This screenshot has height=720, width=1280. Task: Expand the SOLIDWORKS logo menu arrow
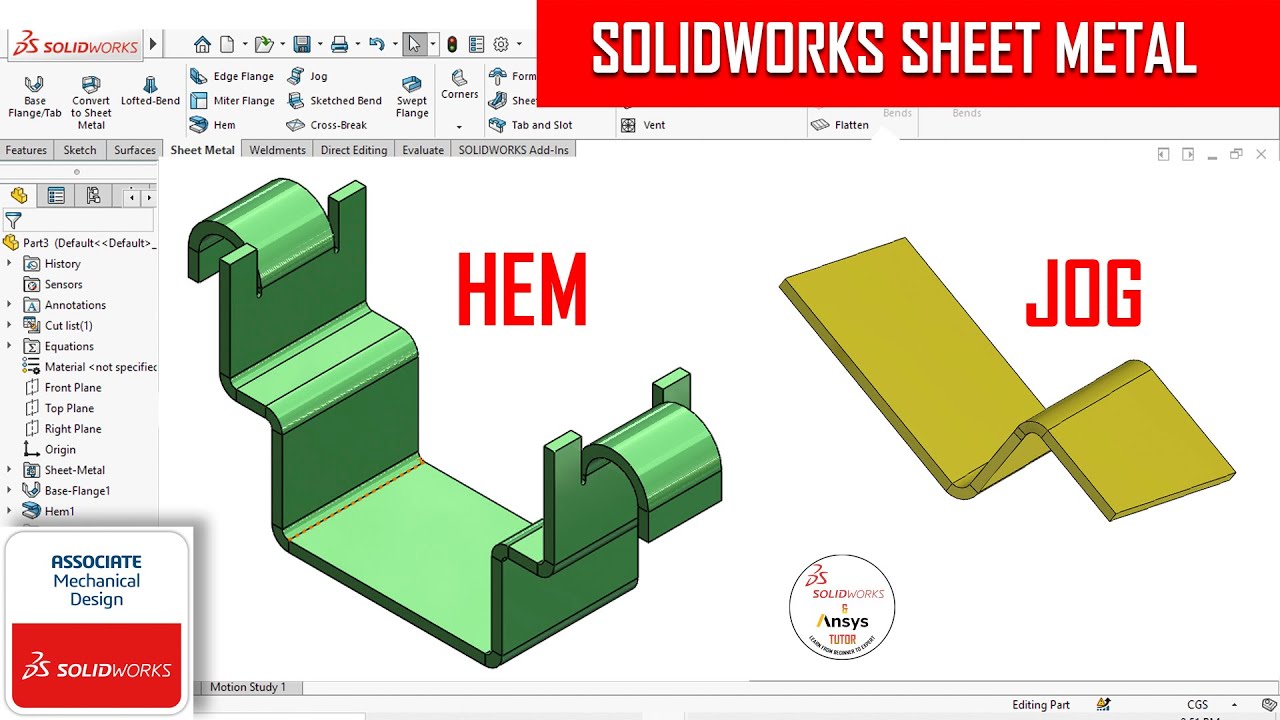click(x=153, y=44)
